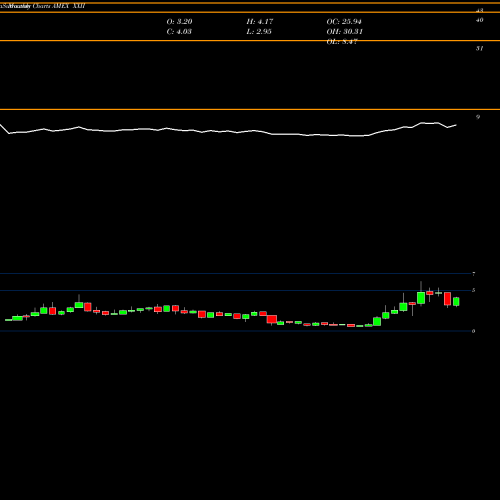Click the 'OH: 30.31' percentage readout
Screen dimensions: 500x500
tap(345, 32)
